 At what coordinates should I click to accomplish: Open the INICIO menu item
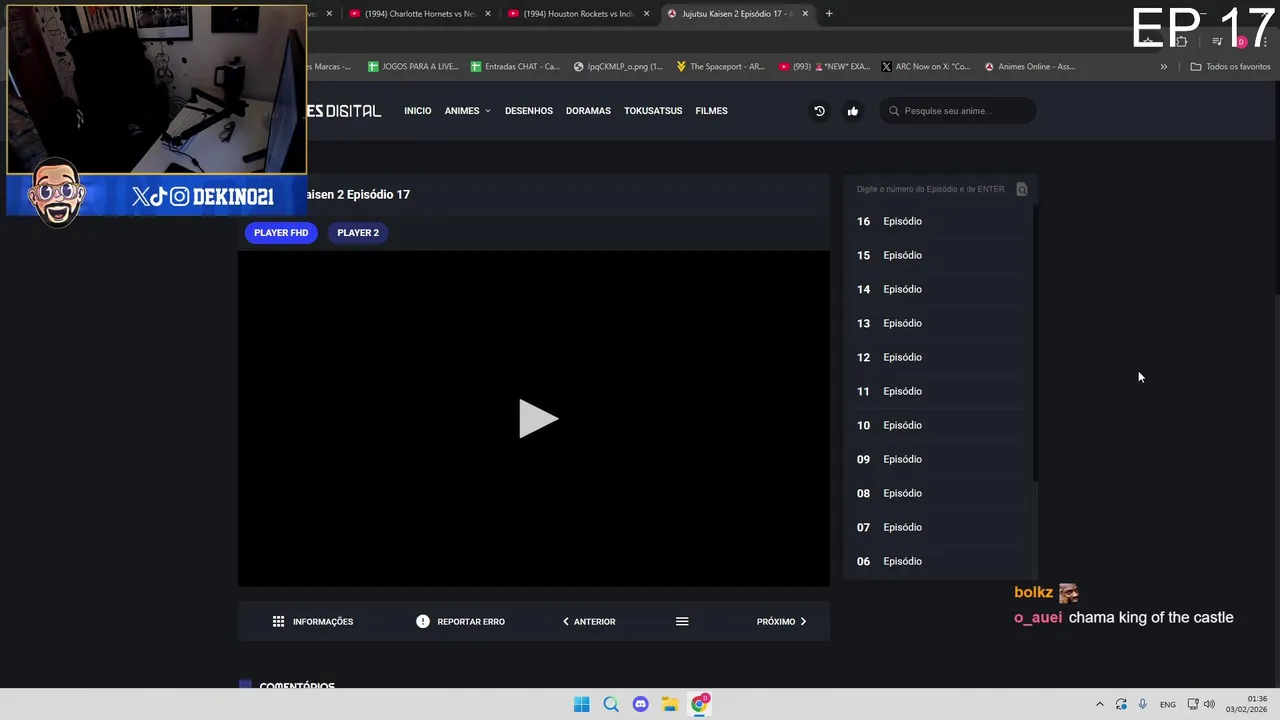(418, 111)
